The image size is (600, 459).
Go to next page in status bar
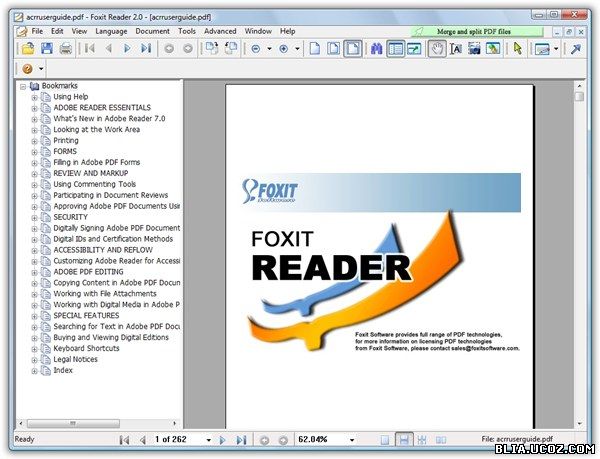tap(222, 440)
